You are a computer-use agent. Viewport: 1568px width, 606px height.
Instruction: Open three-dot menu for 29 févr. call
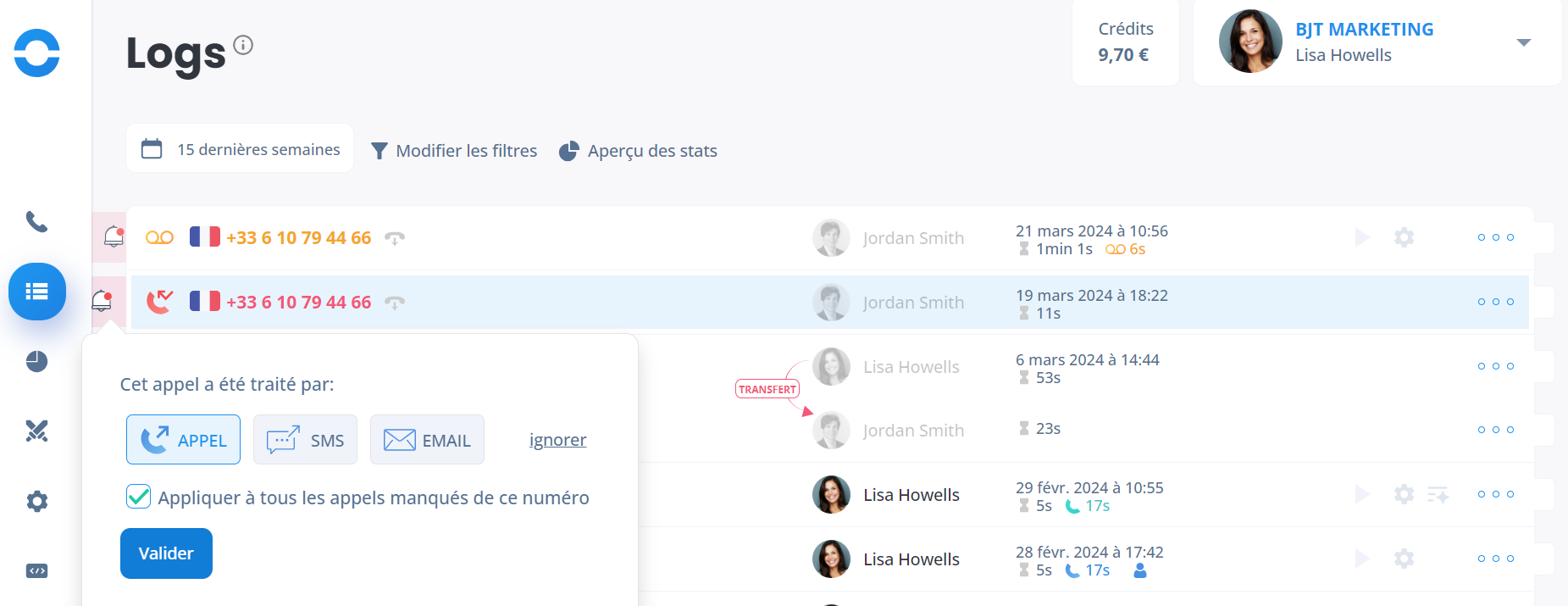(1496, 494)
